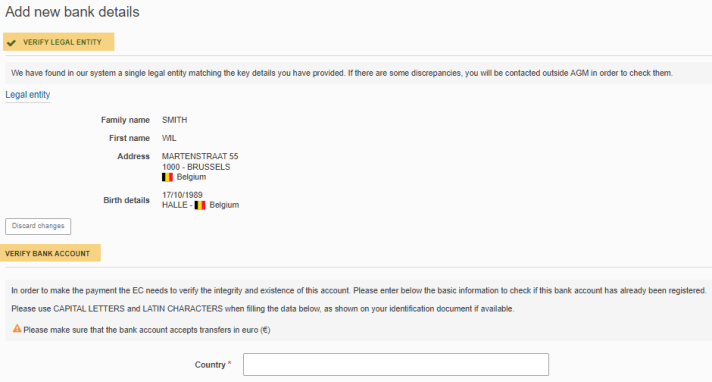712x382 pixels.
Task: Click the family name value SMITH
Action: [x=174, y=120]
